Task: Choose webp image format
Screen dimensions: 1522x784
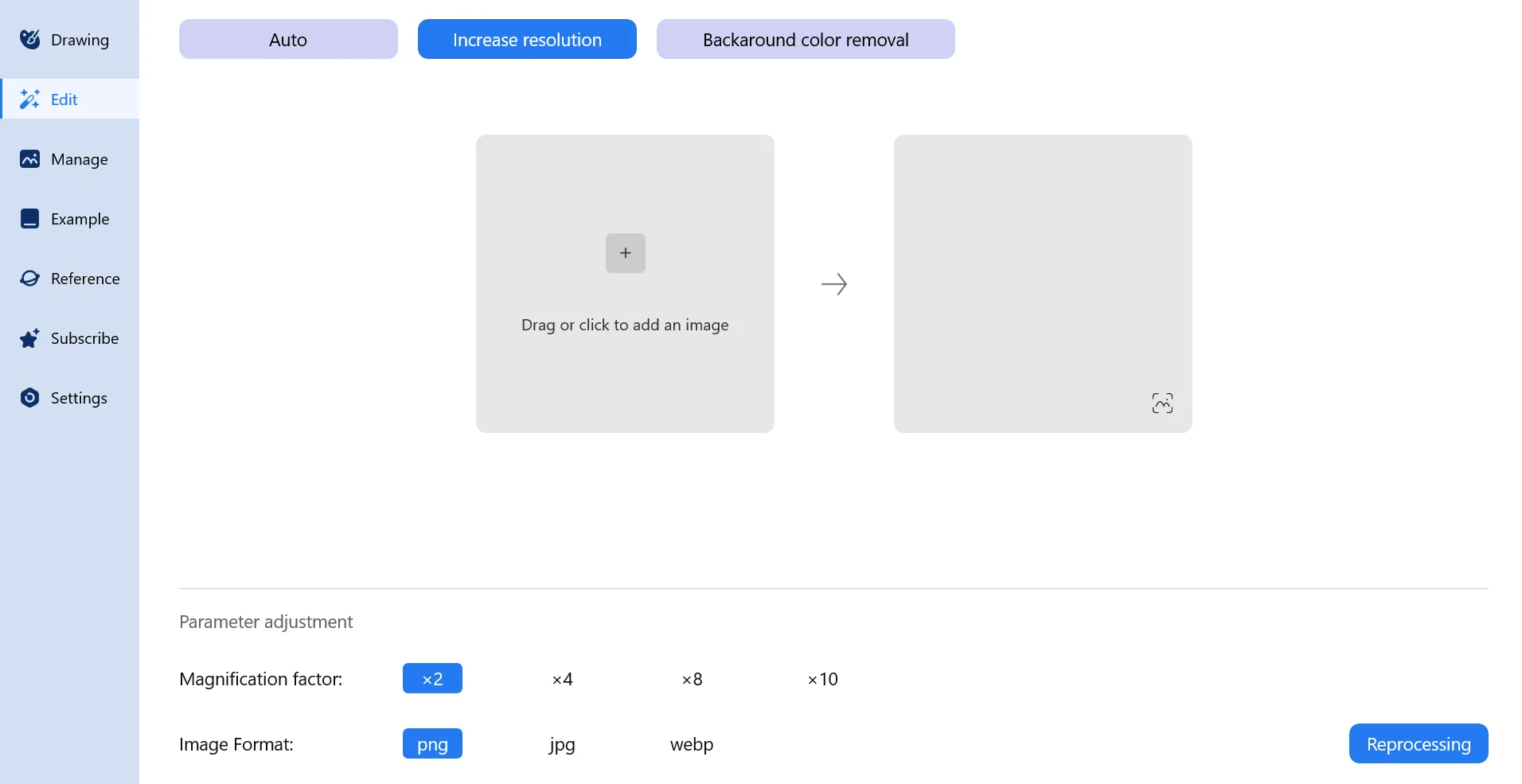Action: tap(692, 744)
